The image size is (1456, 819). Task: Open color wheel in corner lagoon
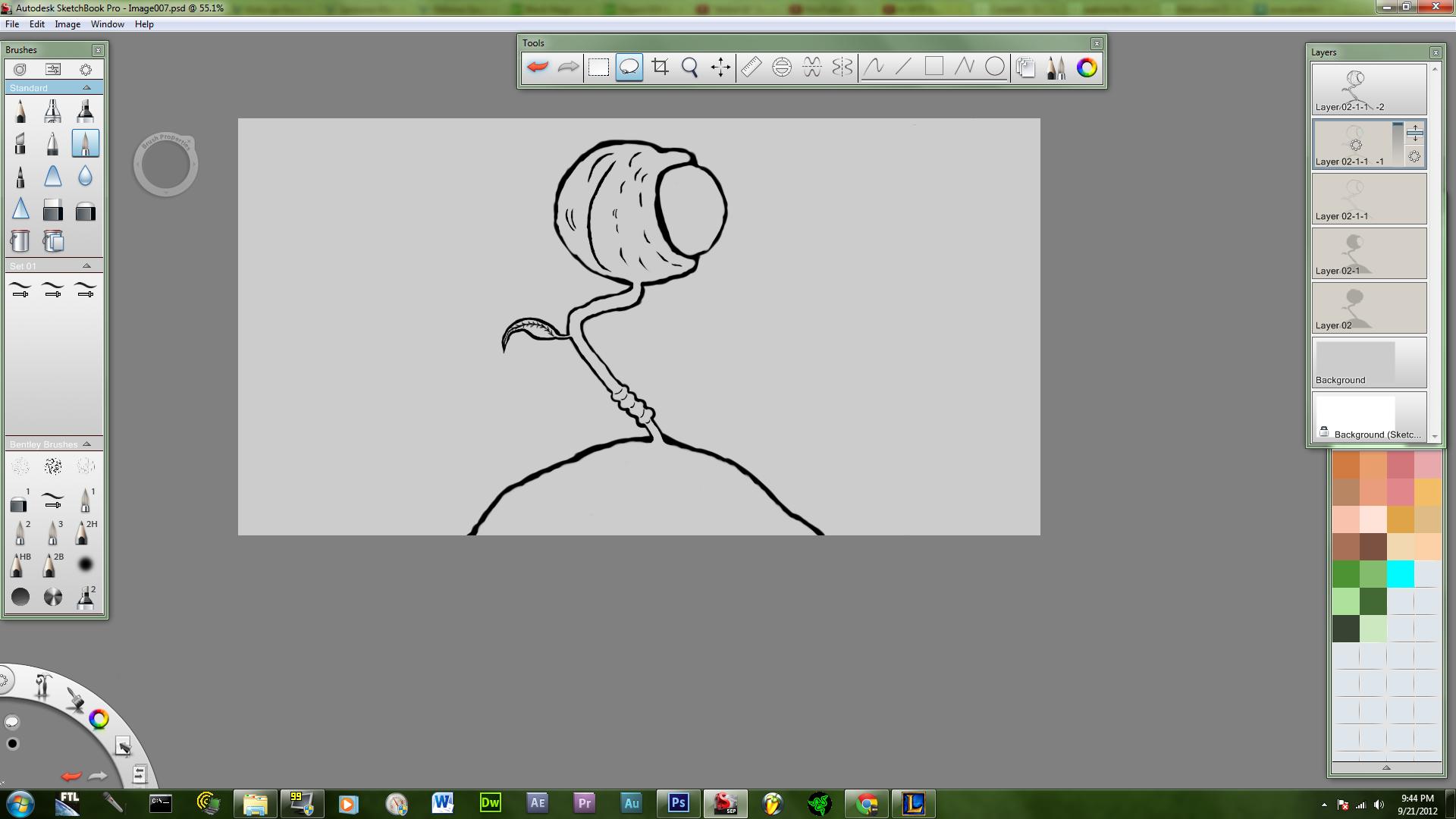[99, 719]
